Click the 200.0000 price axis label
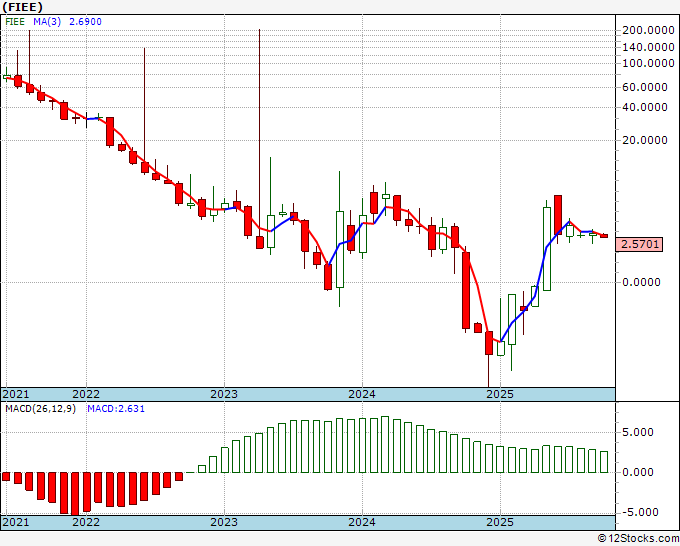The image size is (680, 546). point(648,30)
